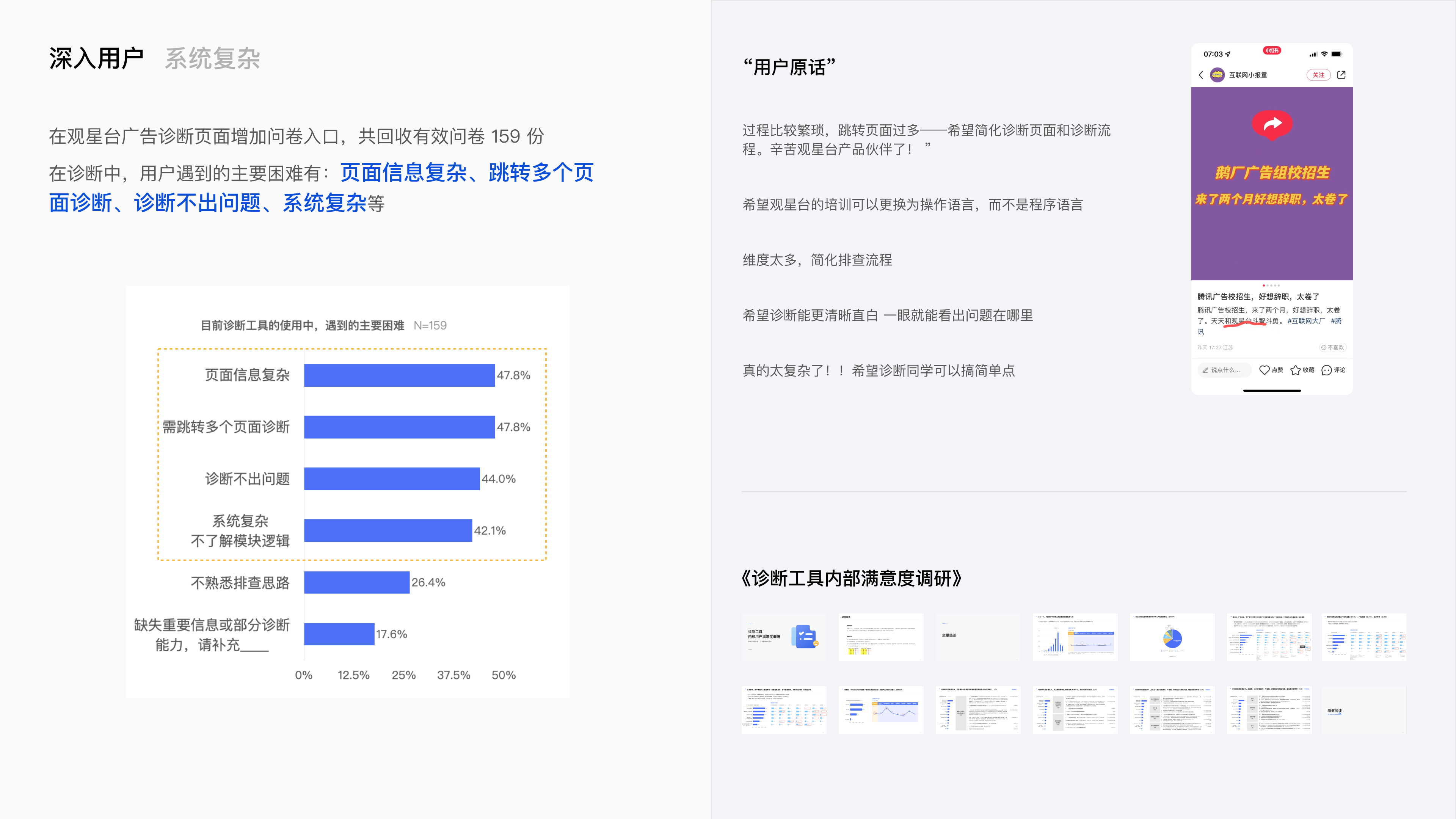Click the 《诊断工具内部满意度调研》 heading
Screen dimensions: 1456x819
tap(852, 578)
